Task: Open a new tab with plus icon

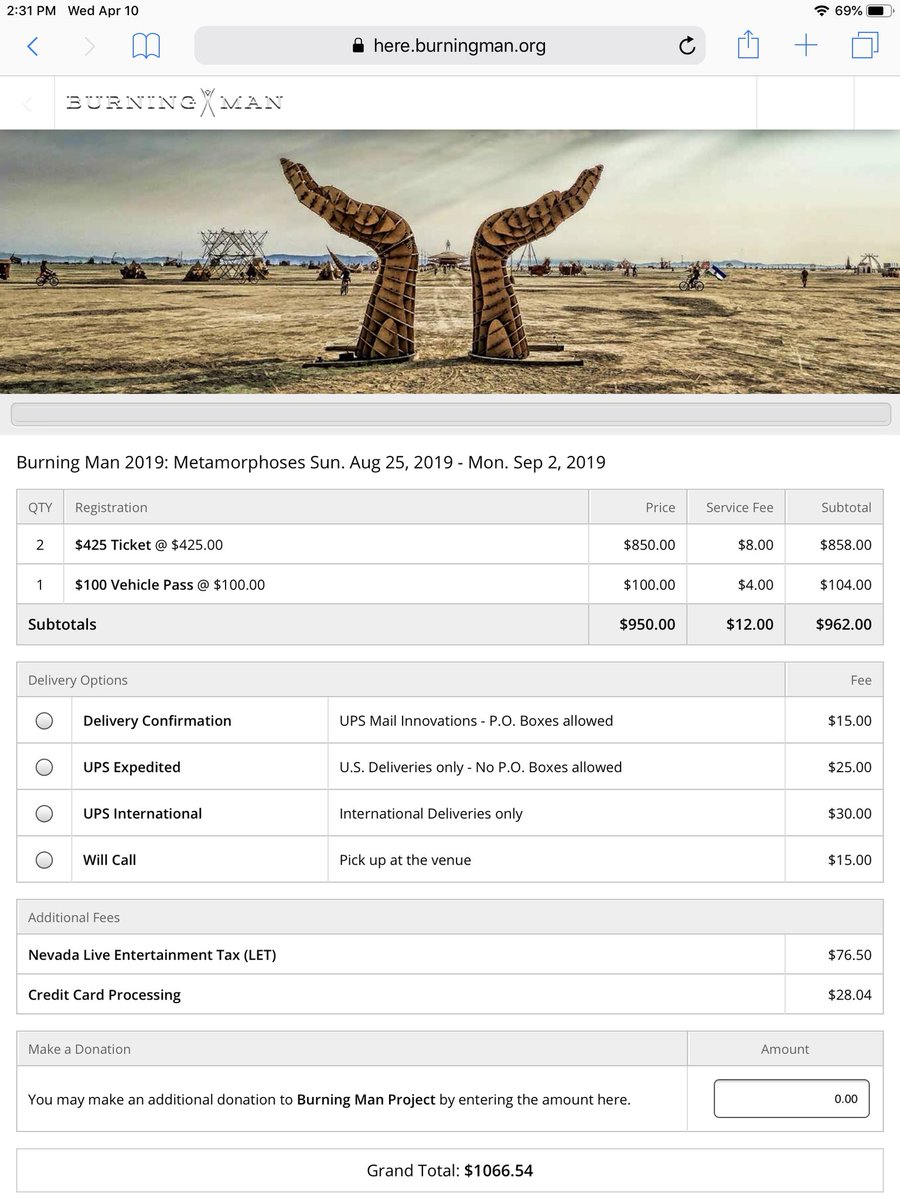Action: 806,45
